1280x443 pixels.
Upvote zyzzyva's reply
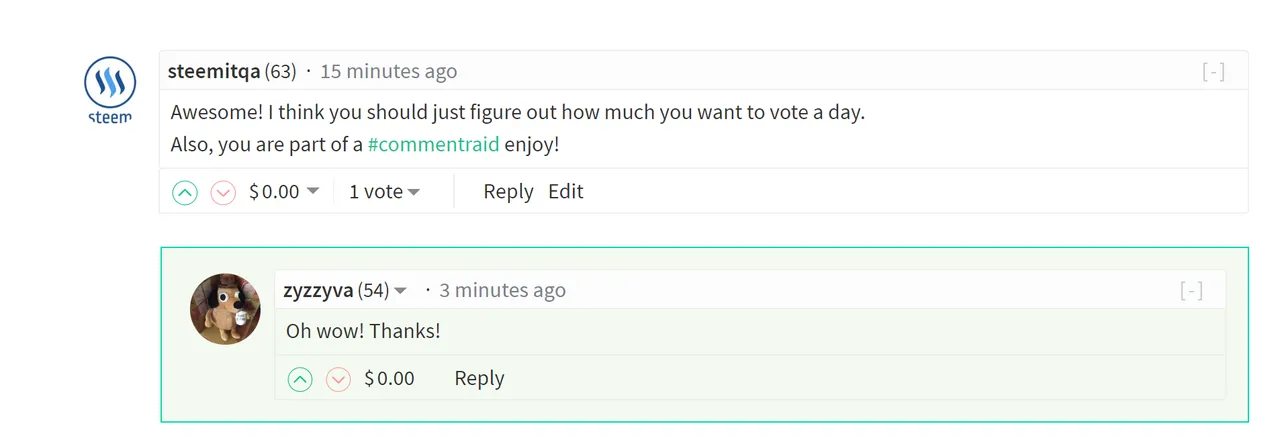[x=300, y=379]
